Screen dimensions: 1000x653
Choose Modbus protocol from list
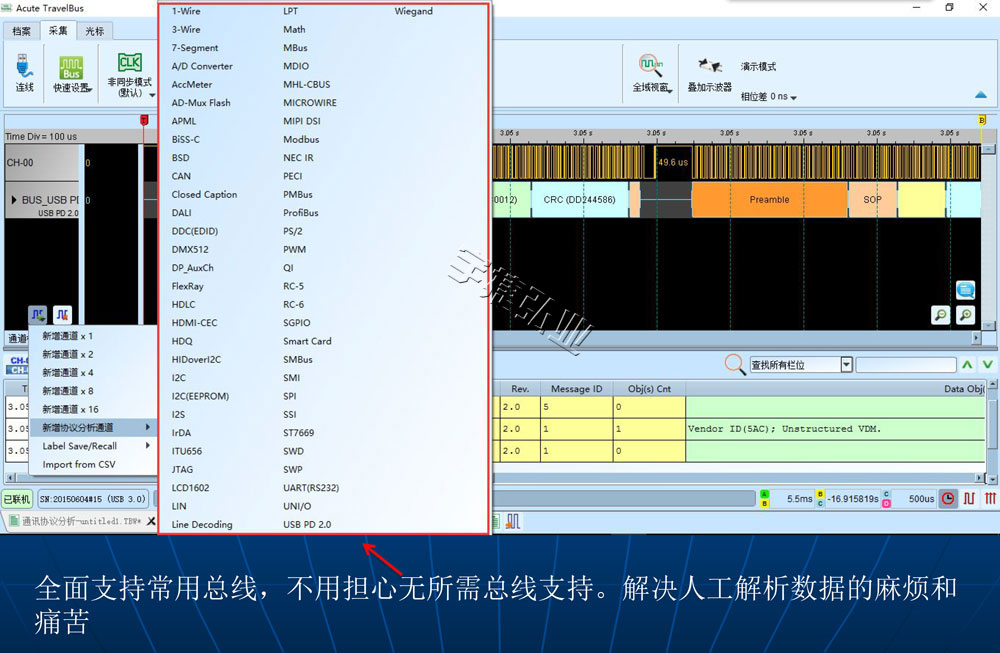pyautogui.click(x=301, y=139)
